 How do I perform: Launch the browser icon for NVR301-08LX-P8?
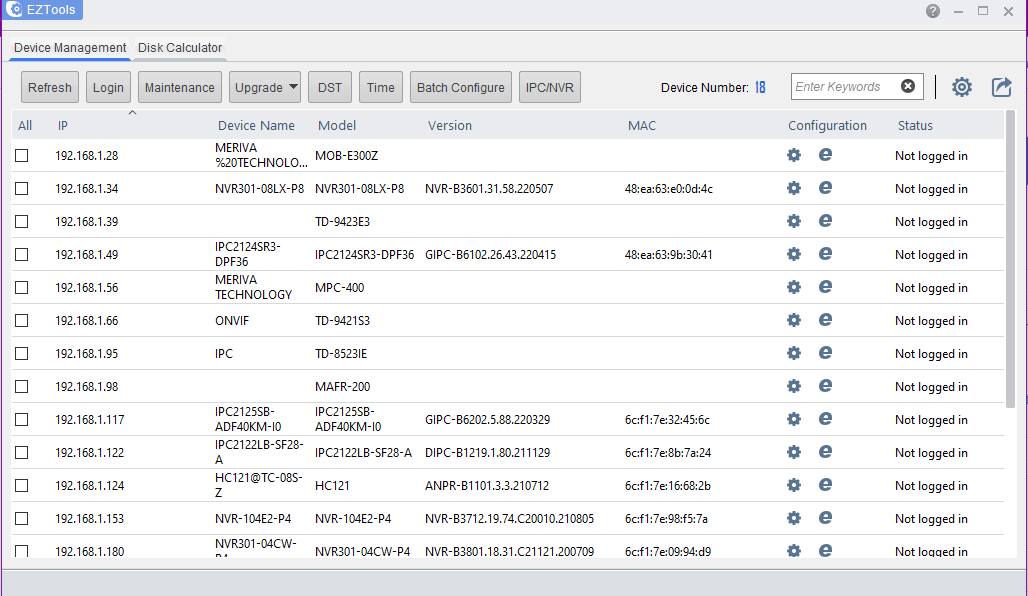click(825, 188)
